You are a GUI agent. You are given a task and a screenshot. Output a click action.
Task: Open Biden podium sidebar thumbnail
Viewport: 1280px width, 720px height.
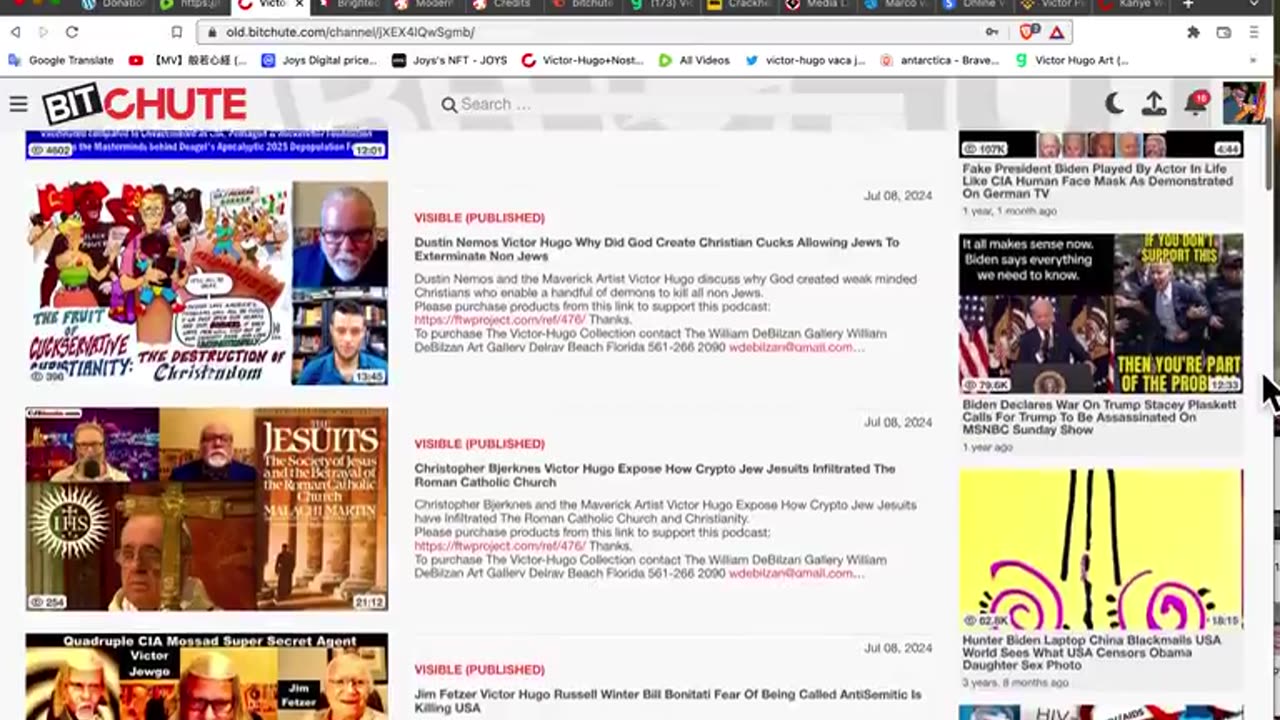[x=1101, y=313]
